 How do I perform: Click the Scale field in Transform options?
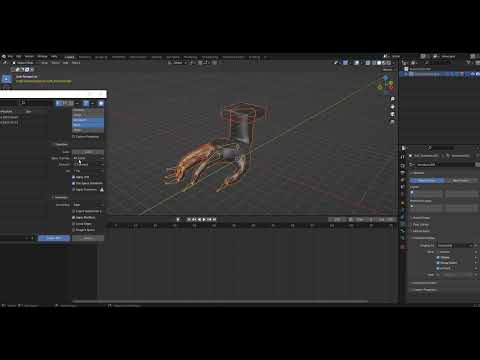[88, 152]
